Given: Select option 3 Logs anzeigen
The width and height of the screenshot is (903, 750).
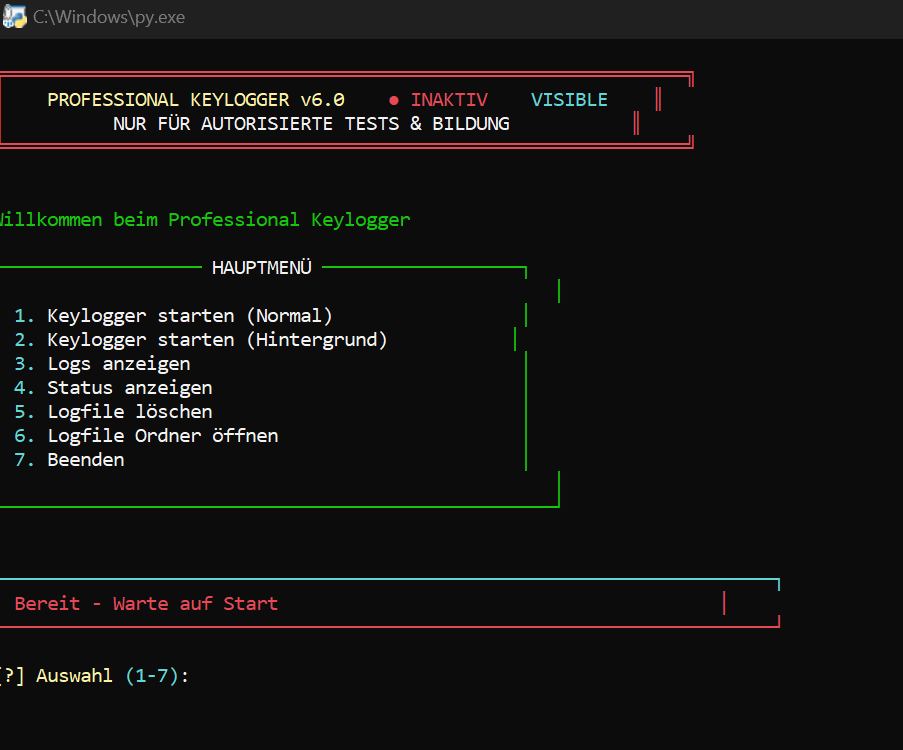Looking at the screenshot, I should [102, 364].
